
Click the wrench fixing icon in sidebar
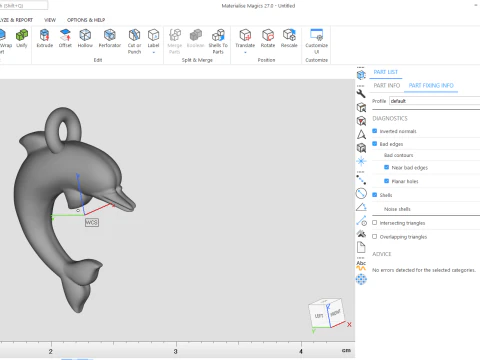click(x=361, y=94)
